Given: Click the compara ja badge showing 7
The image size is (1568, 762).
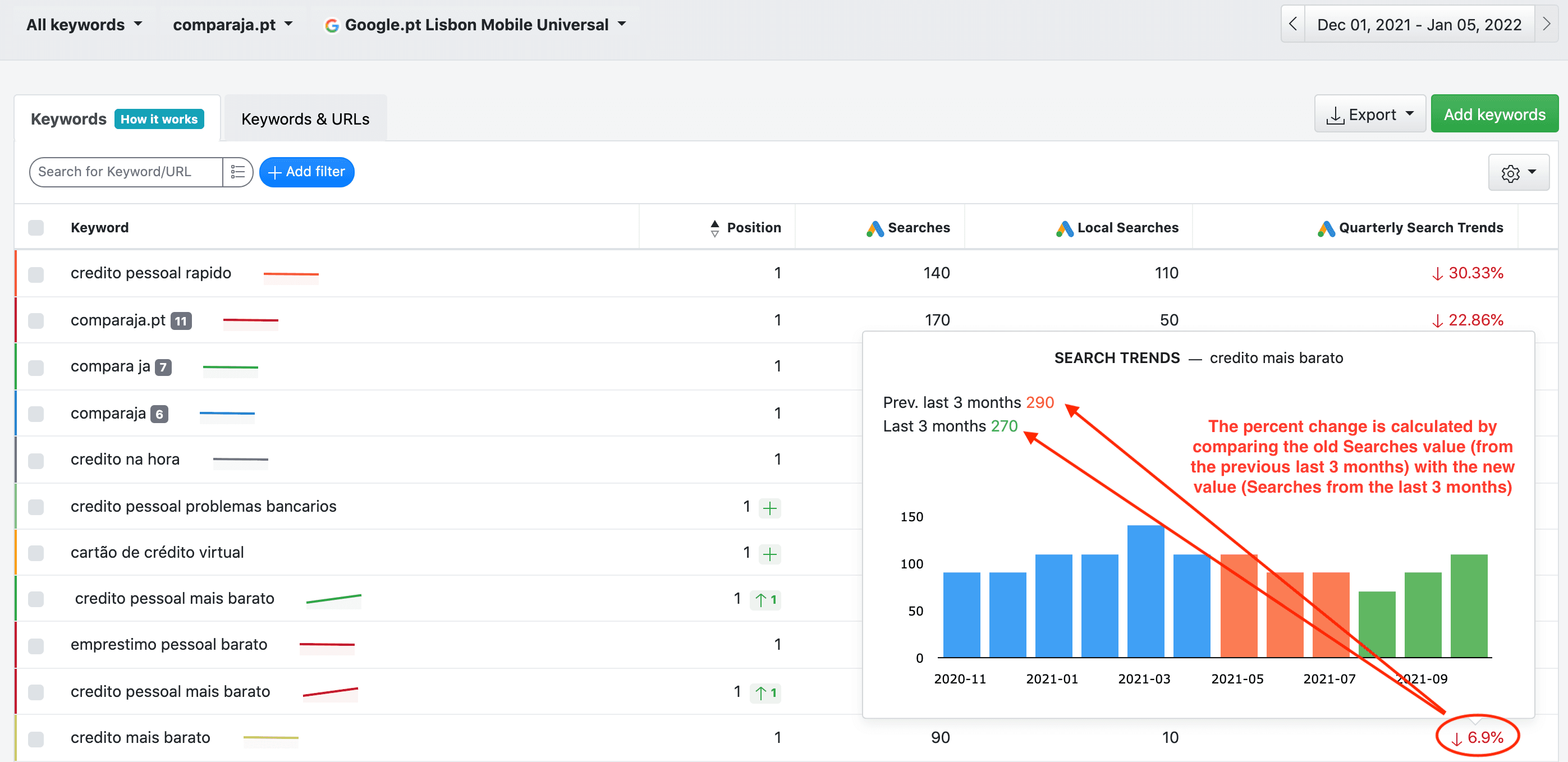Looking at the screenshot, I should click(x=163, y=368).
